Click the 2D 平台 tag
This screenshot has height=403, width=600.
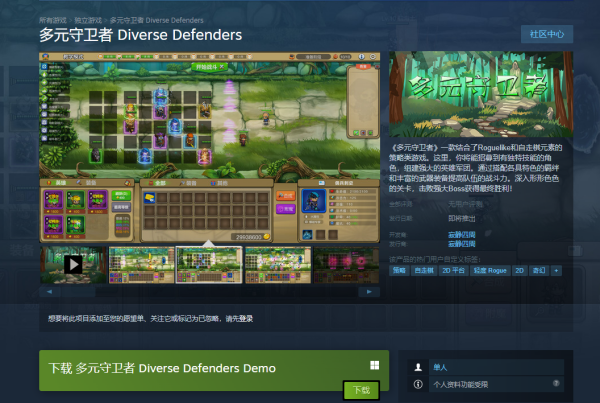pyautogui.click(x=453, y=271)
